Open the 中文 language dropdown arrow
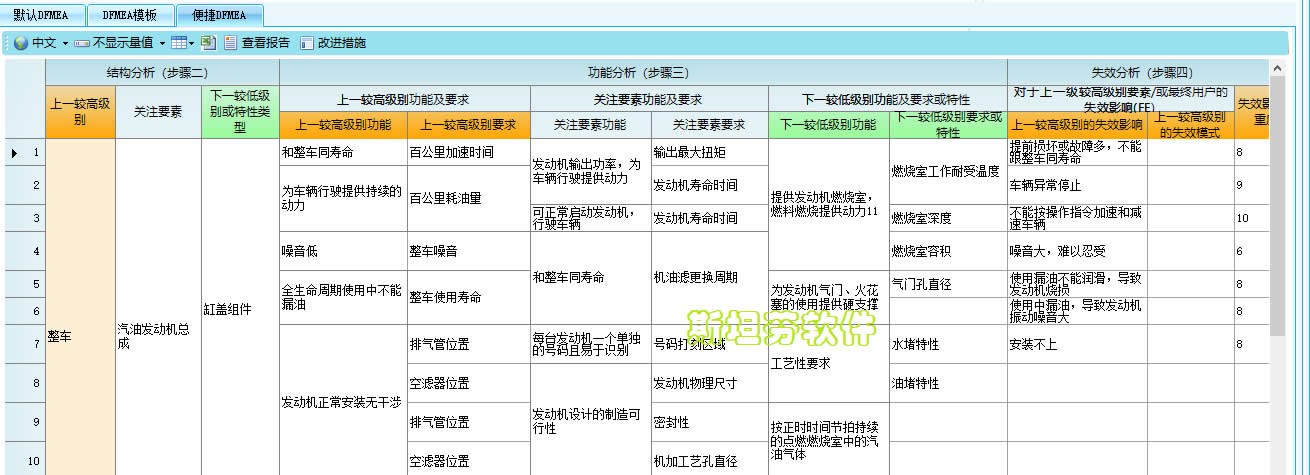The width and height of the screenshot is (1310, 475). pyautogui.click(x=65, y=43)
